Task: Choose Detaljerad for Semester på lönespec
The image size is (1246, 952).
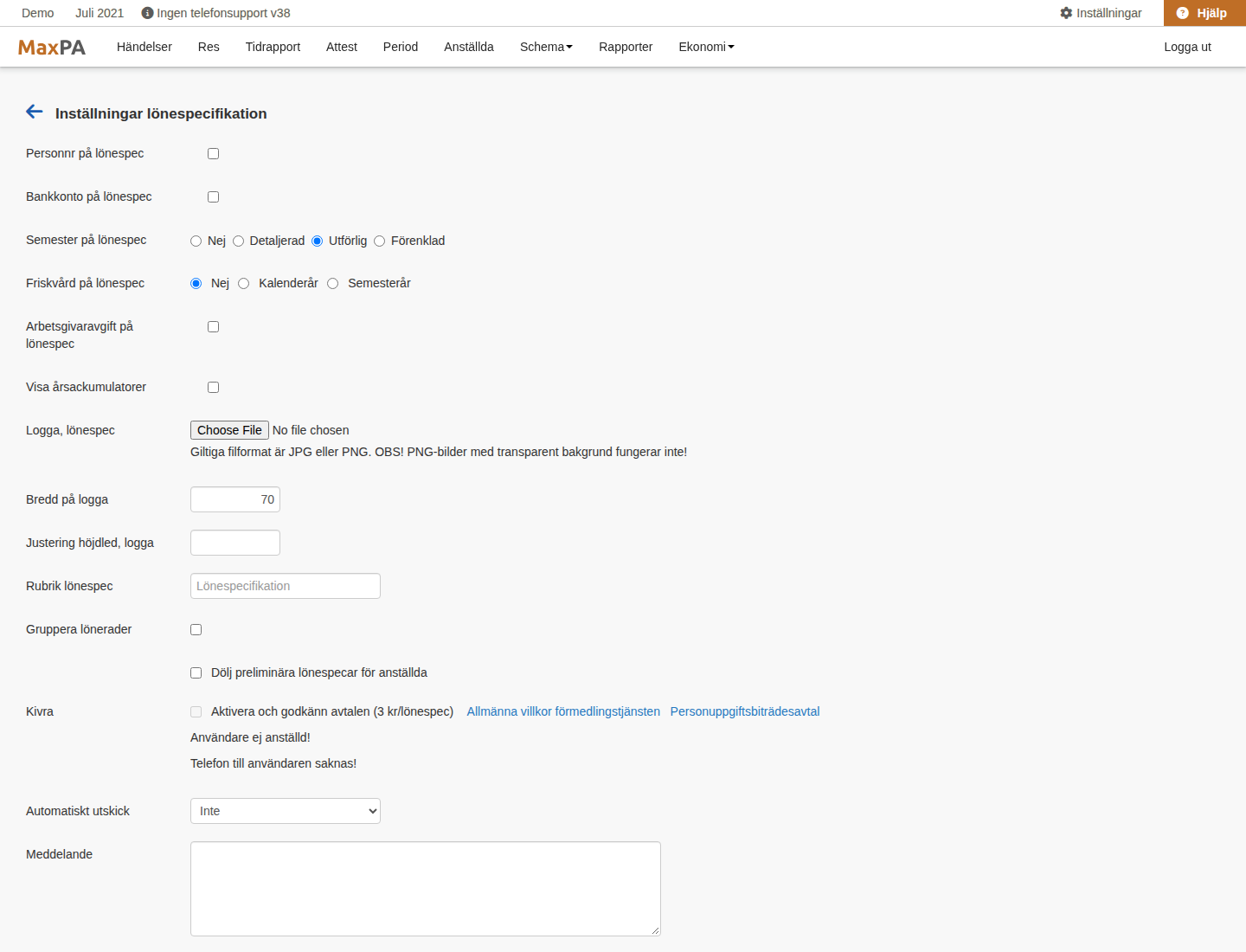Action: pos(238,241)
